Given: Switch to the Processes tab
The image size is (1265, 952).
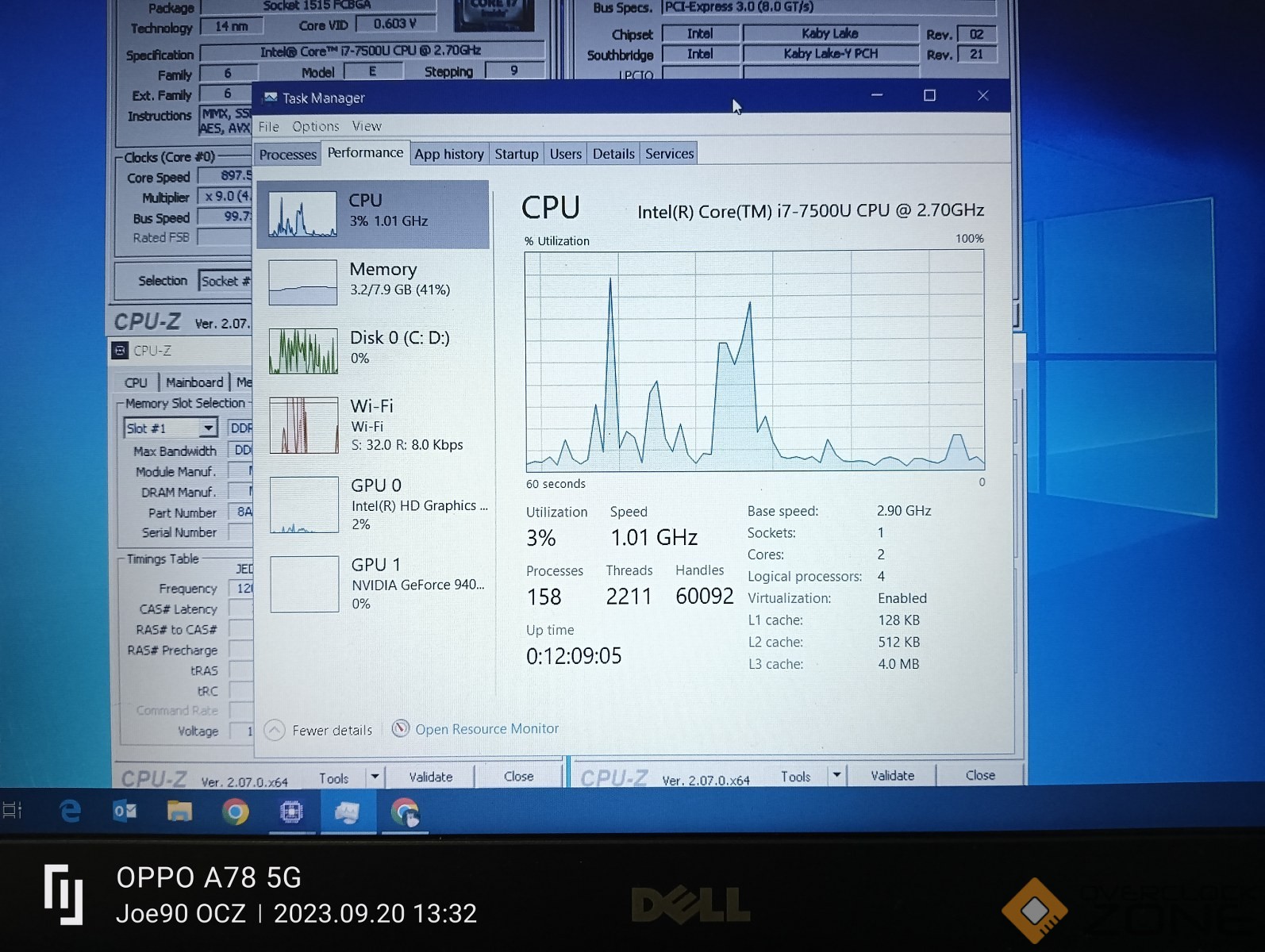Looking at the screenshot, I should [287, 155].
